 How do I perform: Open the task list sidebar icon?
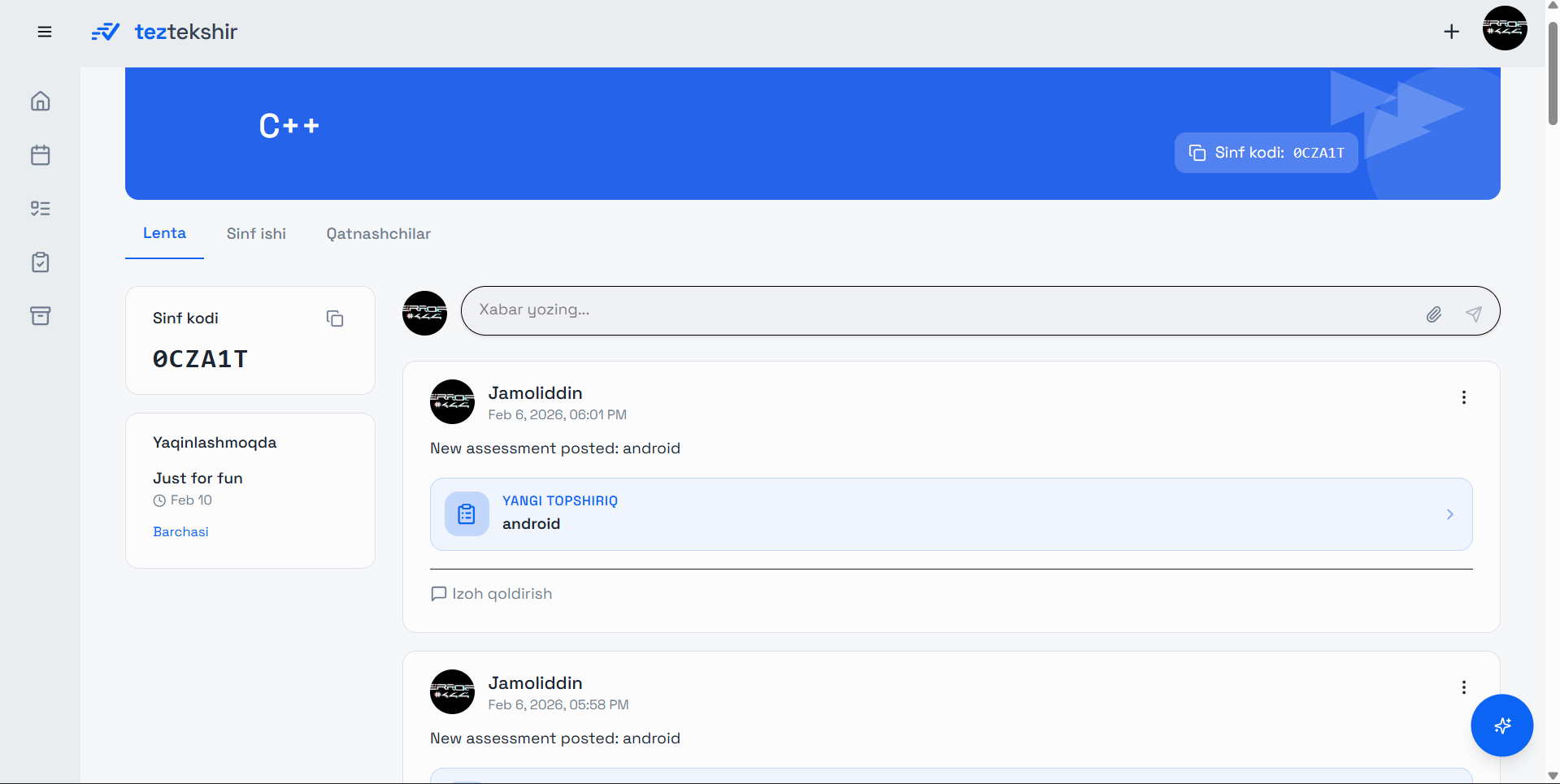pyautogui.click(x=41, y=209)
